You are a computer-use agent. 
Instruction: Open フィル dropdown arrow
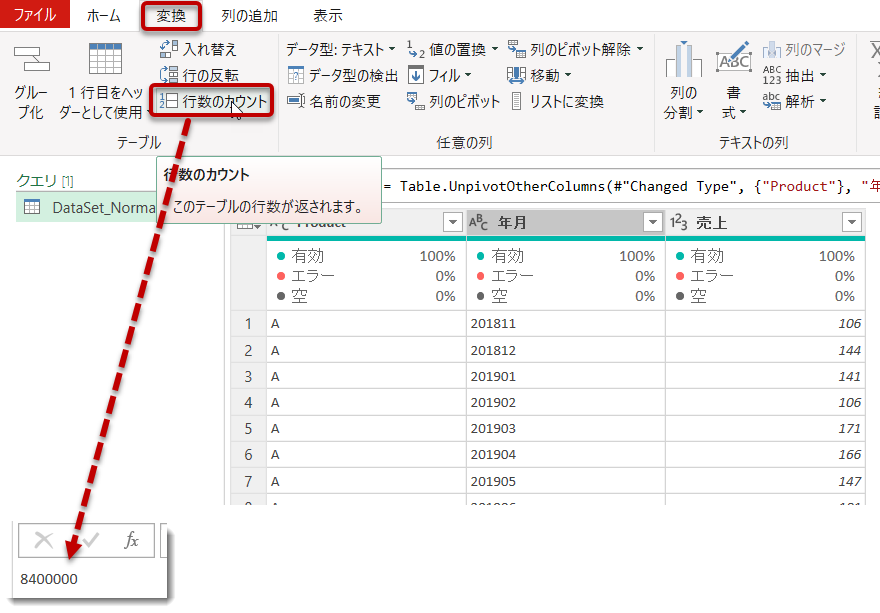pyautogui.click(x=468, y=75)
